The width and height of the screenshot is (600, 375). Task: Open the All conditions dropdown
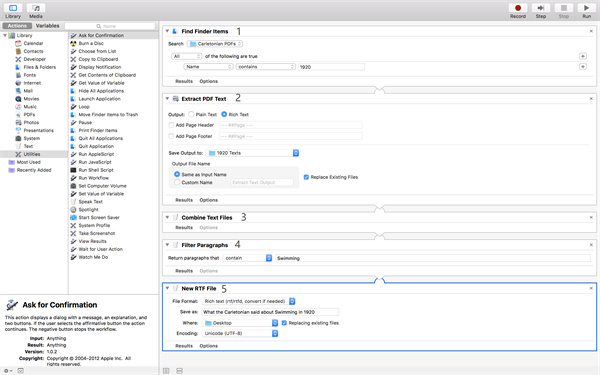pyautogui.click(x=186, y=56)
